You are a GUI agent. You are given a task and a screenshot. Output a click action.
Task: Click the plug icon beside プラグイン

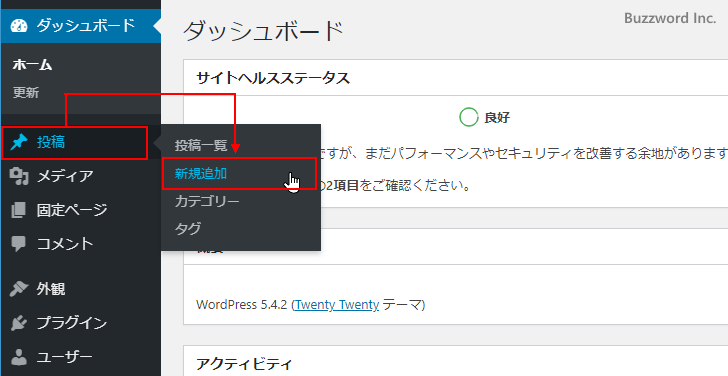click(x=19, y=323)
